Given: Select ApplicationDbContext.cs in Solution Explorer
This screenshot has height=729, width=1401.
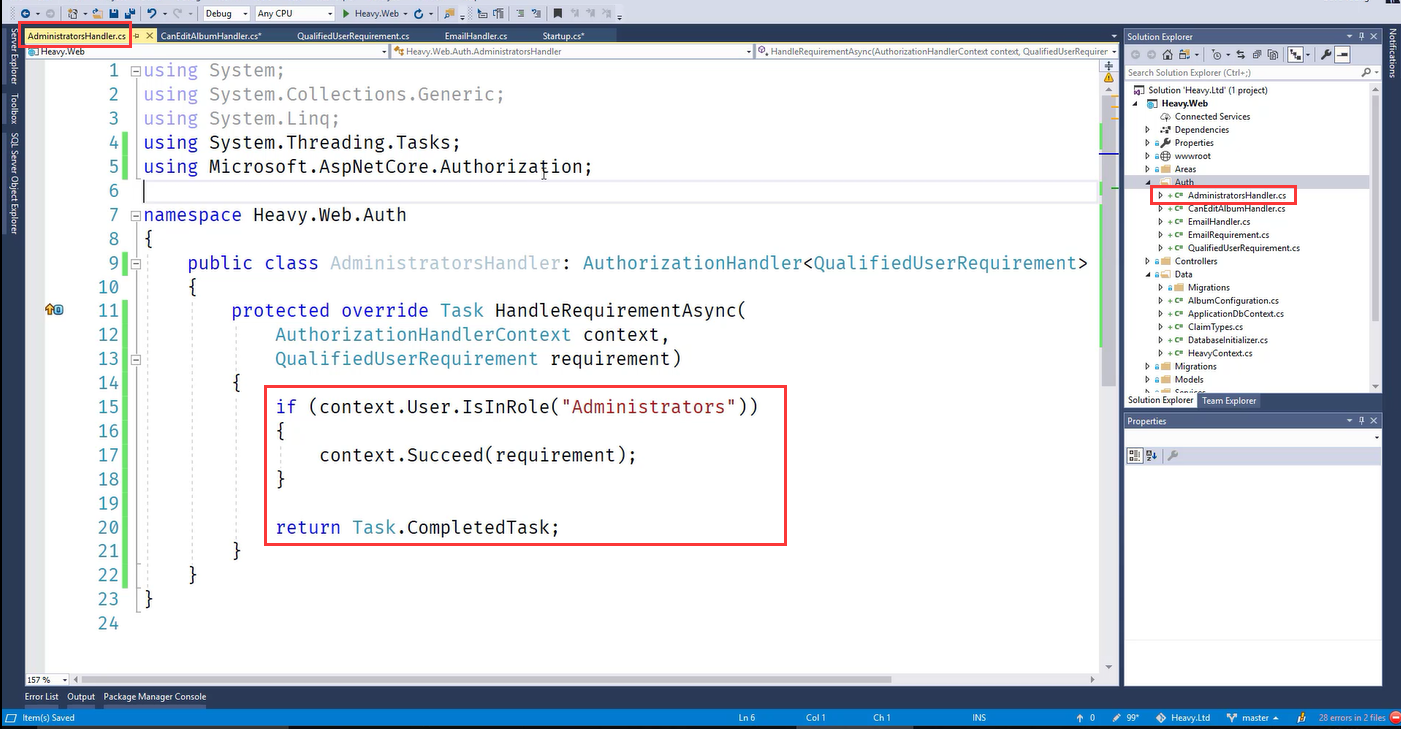Looking at the screenshot, I should pyautogui.click(x=1234, y=314).
